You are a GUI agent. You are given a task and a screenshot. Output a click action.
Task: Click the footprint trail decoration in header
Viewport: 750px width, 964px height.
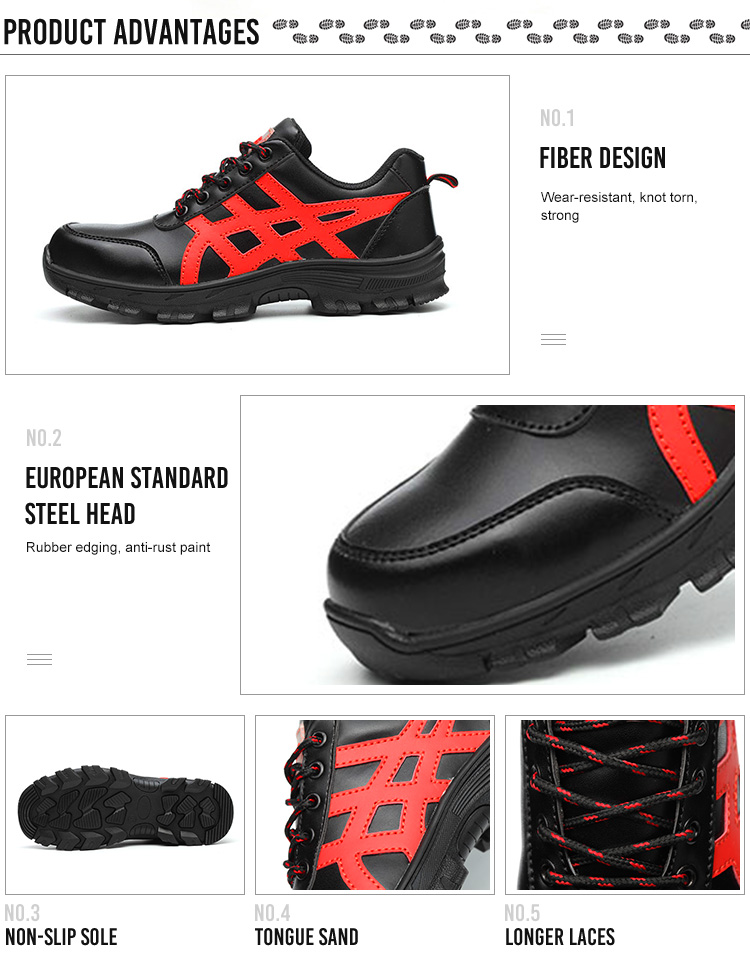click(x=510, y=31)
